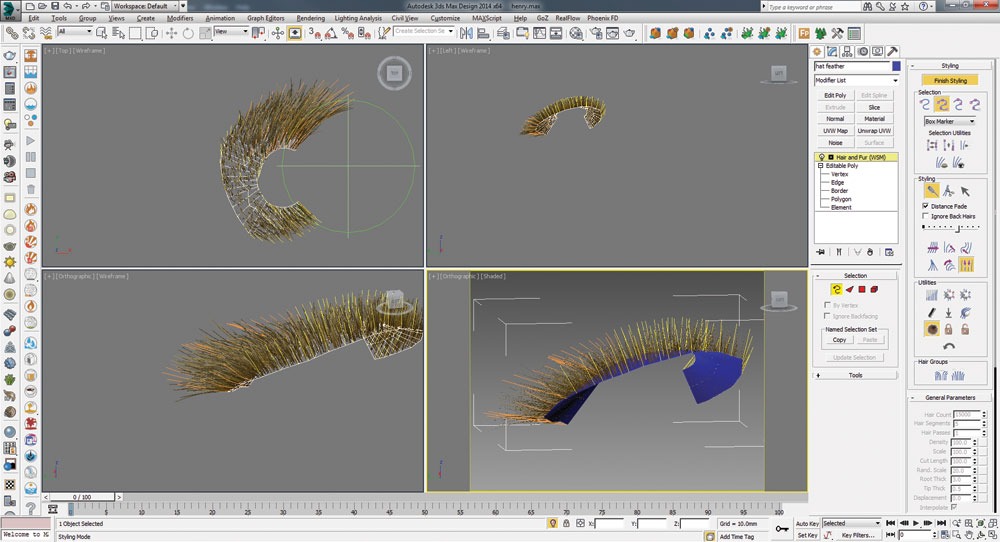The height and width of the screenshot is (542, 1000).
Task: Toggle the Ignore Back Hairs checkbox
Action: point(925,216)
